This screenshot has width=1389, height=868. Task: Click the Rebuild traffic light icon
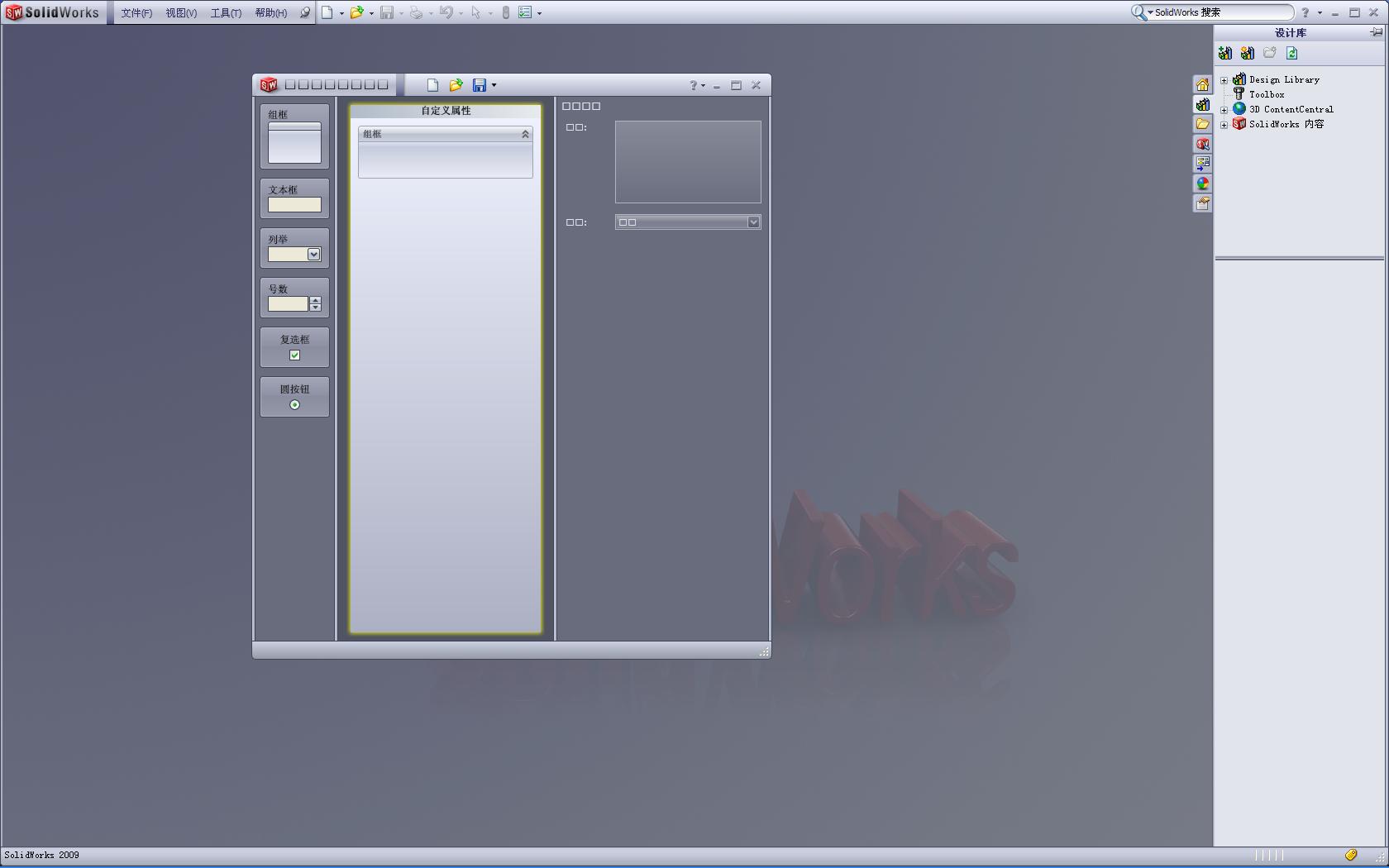click(x=506, y=12)
